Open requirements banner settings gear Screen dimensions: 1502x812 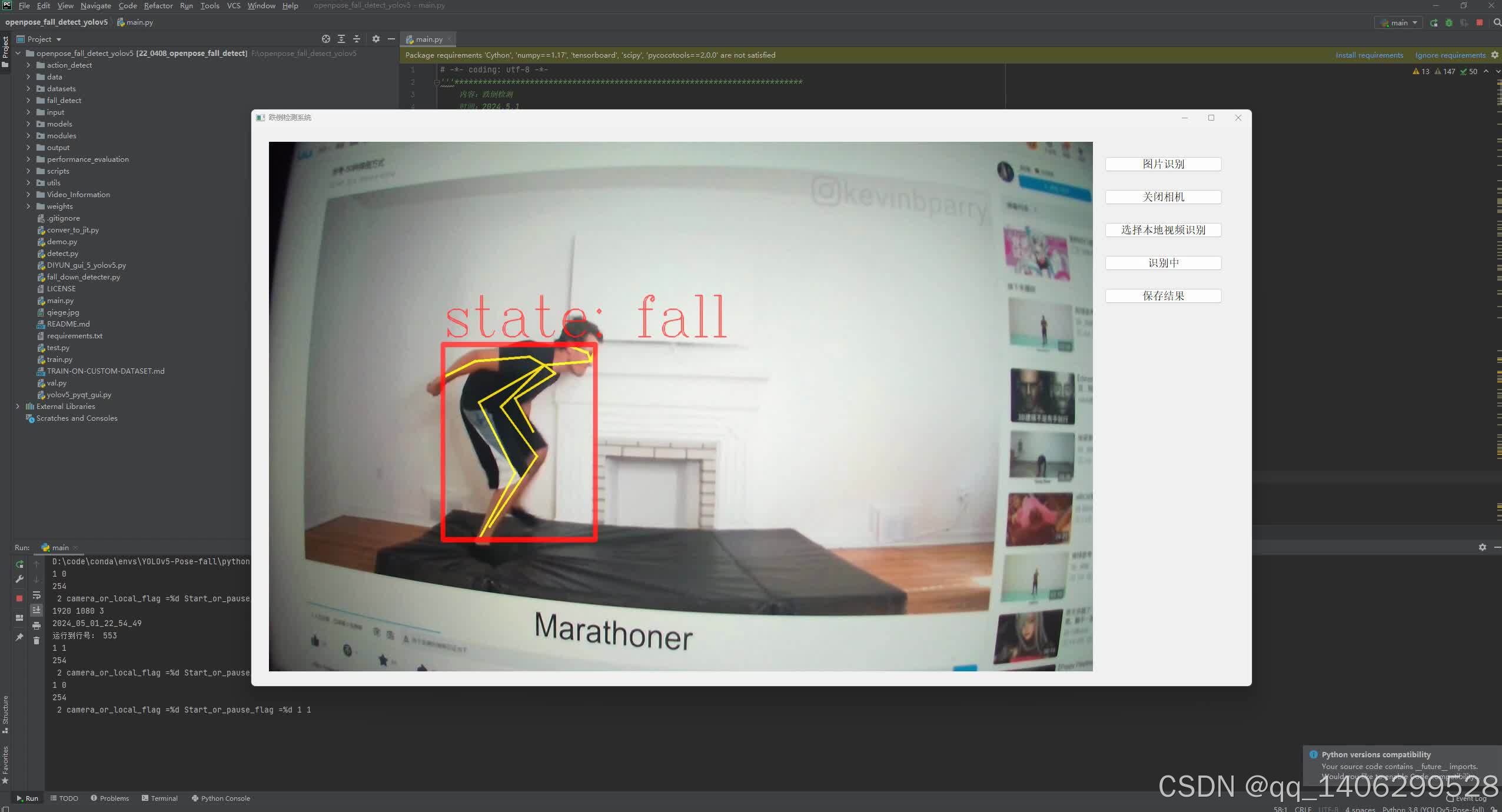pyautogui.click(x=1495, y=55)
